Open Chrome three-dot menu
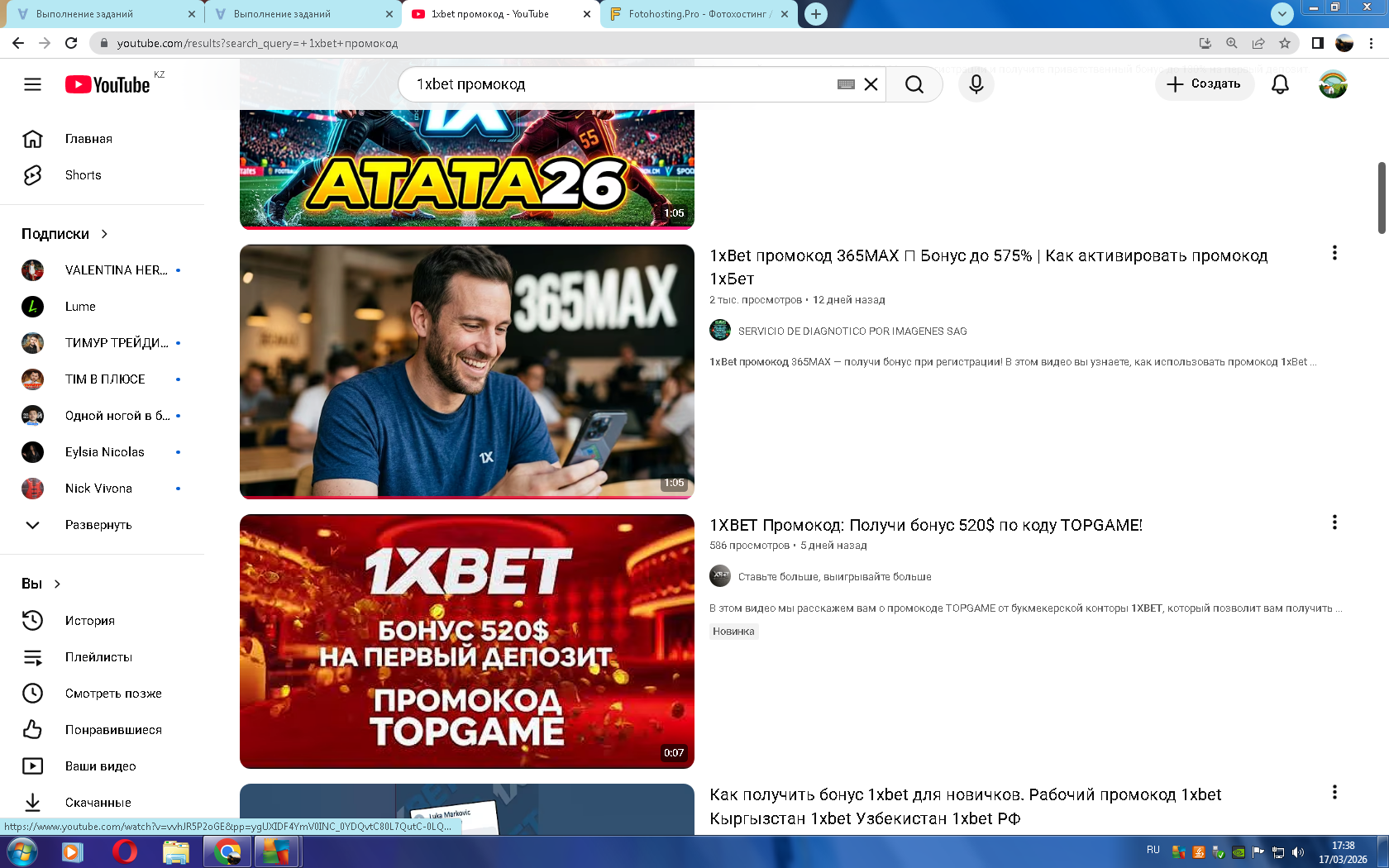 [x=1371, y=43]
